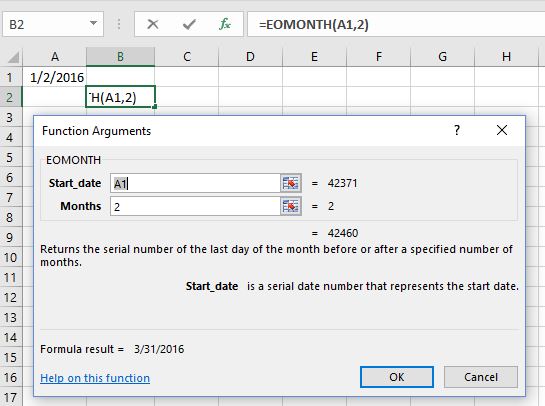This screenshot has width=545, height=406.
Task: Select column D header
Action: (250, 57)
